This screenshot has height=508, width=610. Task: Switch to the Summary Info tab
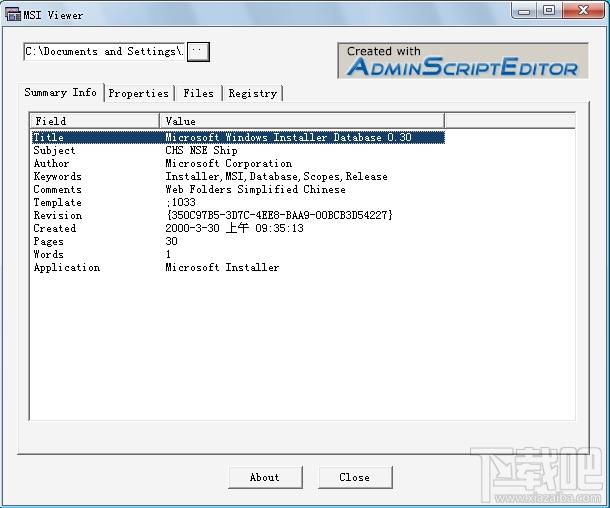click(61, 93)
